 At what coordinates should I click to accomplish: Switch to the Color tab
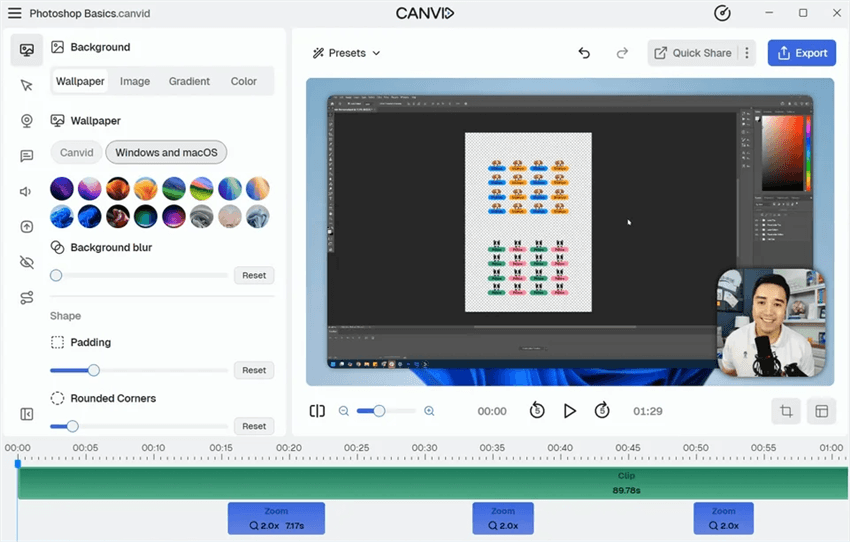pos(243,81)
